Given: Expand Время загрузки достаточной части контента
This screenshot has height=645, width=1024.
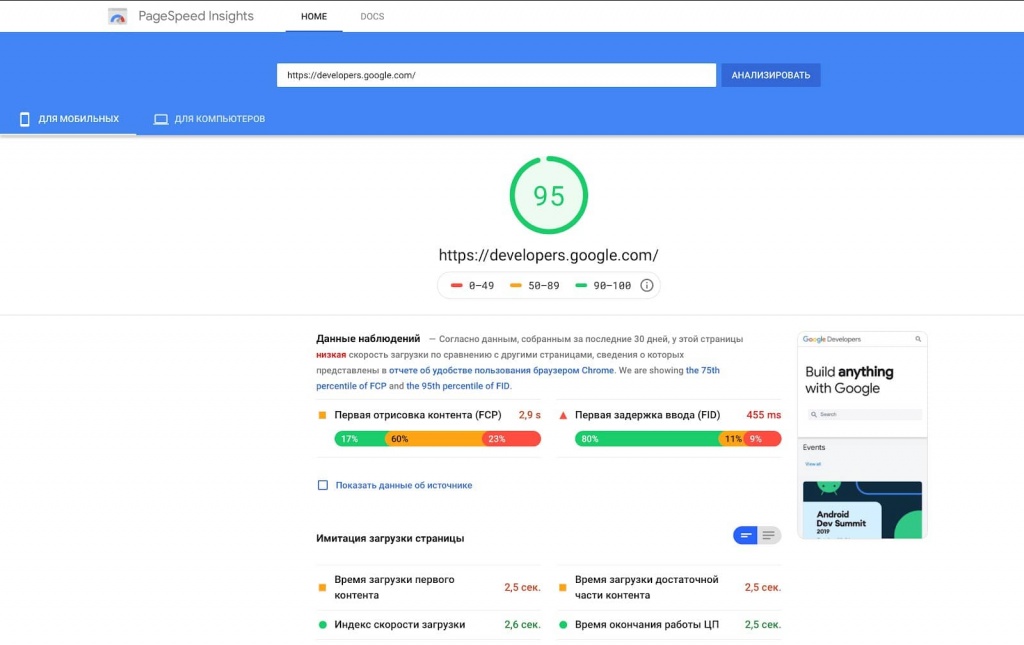Looking at the screenshot, I should [x=646, y=587].
